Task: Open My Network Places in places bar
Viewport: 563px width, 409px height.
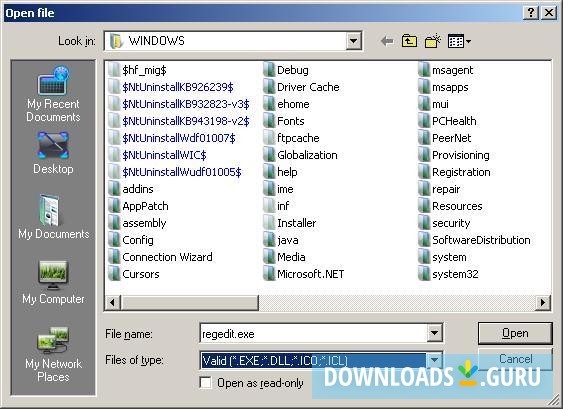Action: coord(53,355)
